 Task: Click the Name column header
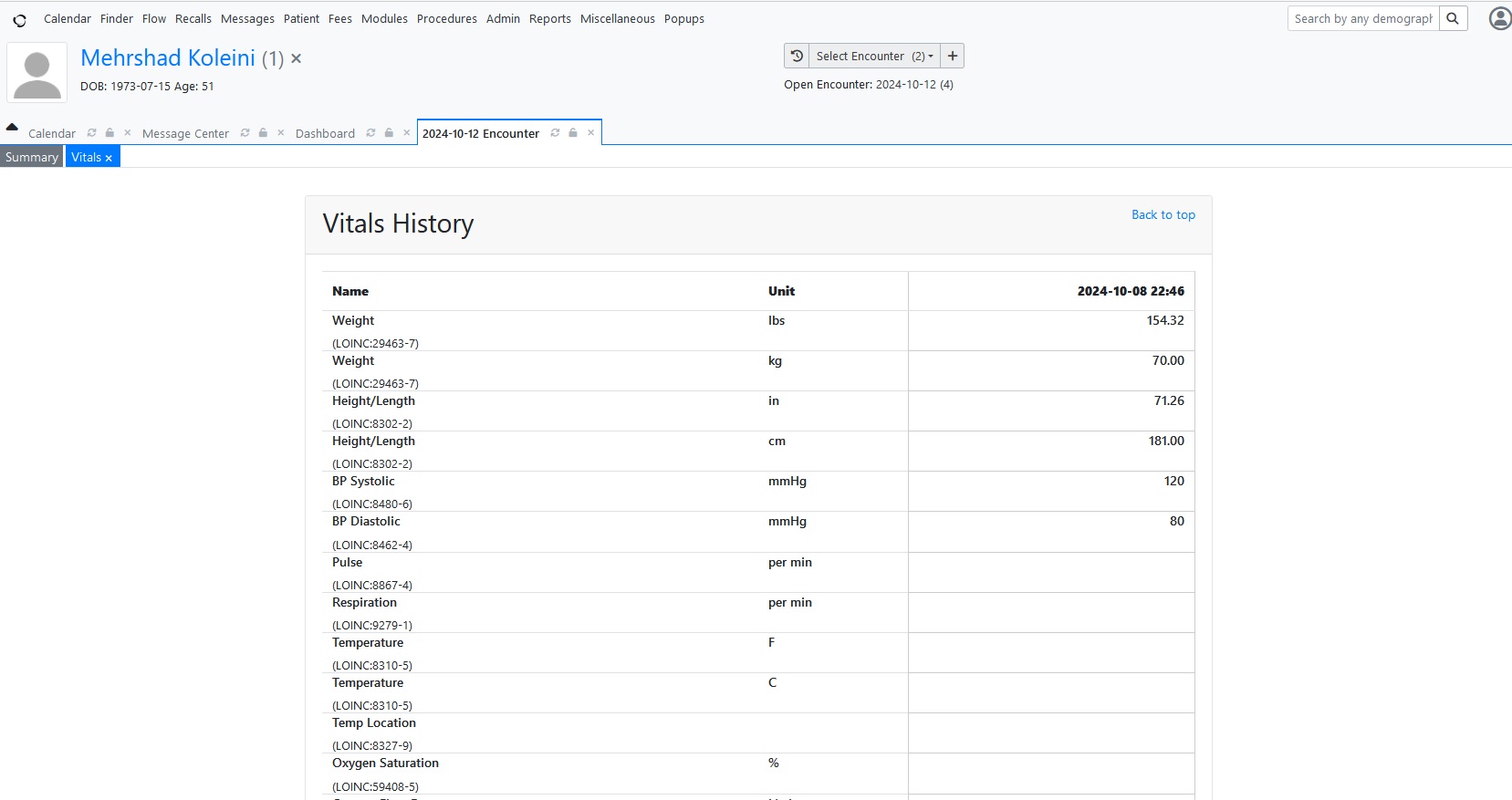pyautogui.click(x=350, y=291)
